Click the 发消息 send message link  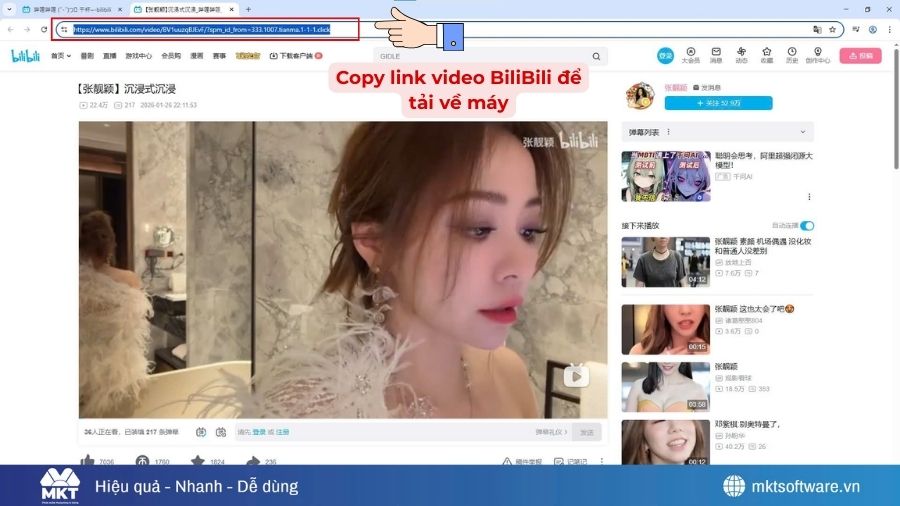tap(707, 88)
